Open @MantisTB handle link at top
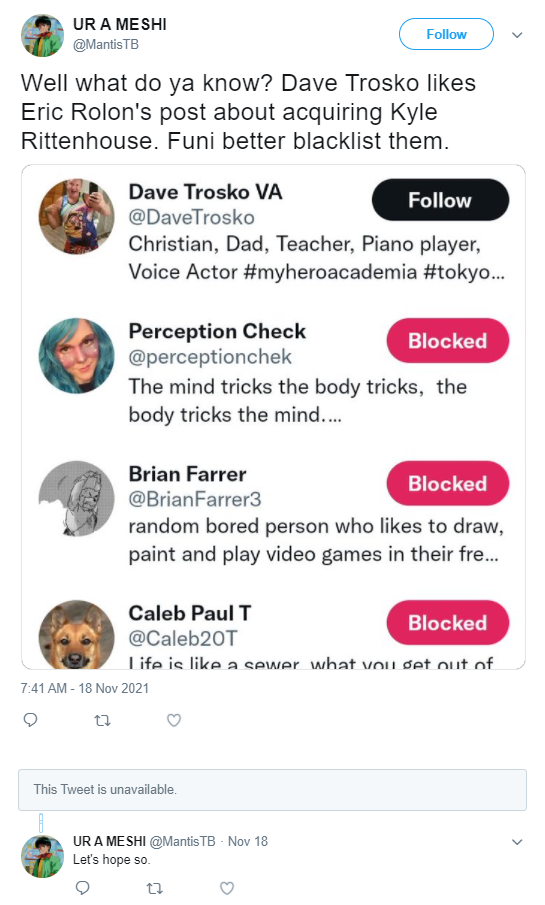 (106, 44)
